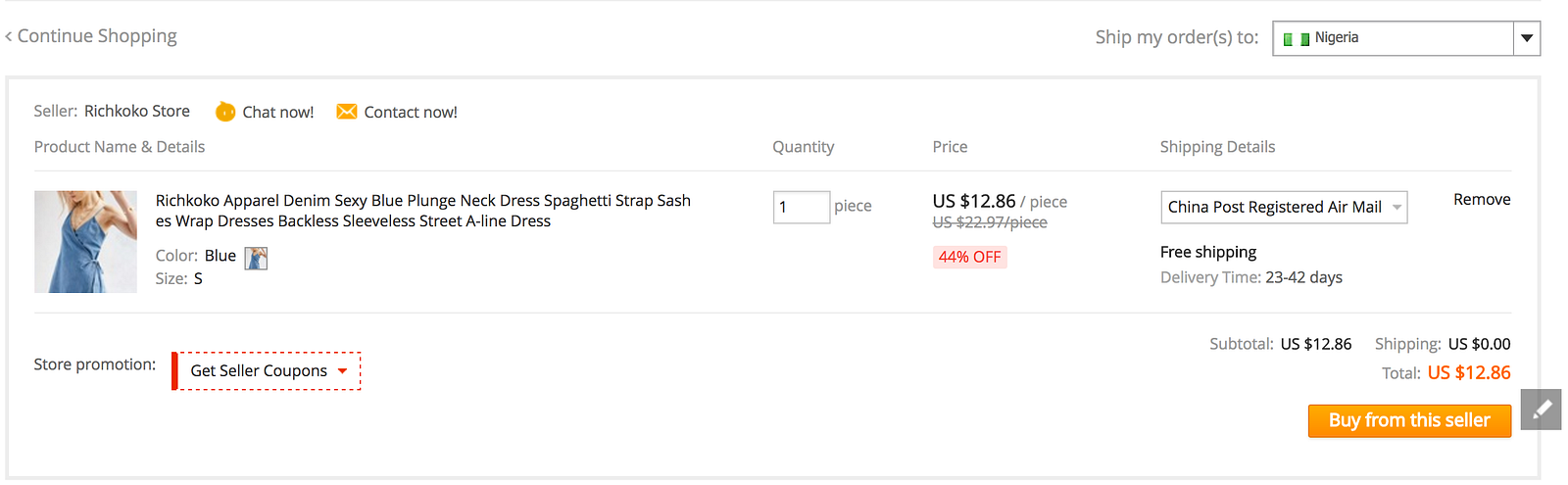1568x485 pixels.
Task: Click the Chat now smiley icon
Action: 225,112
